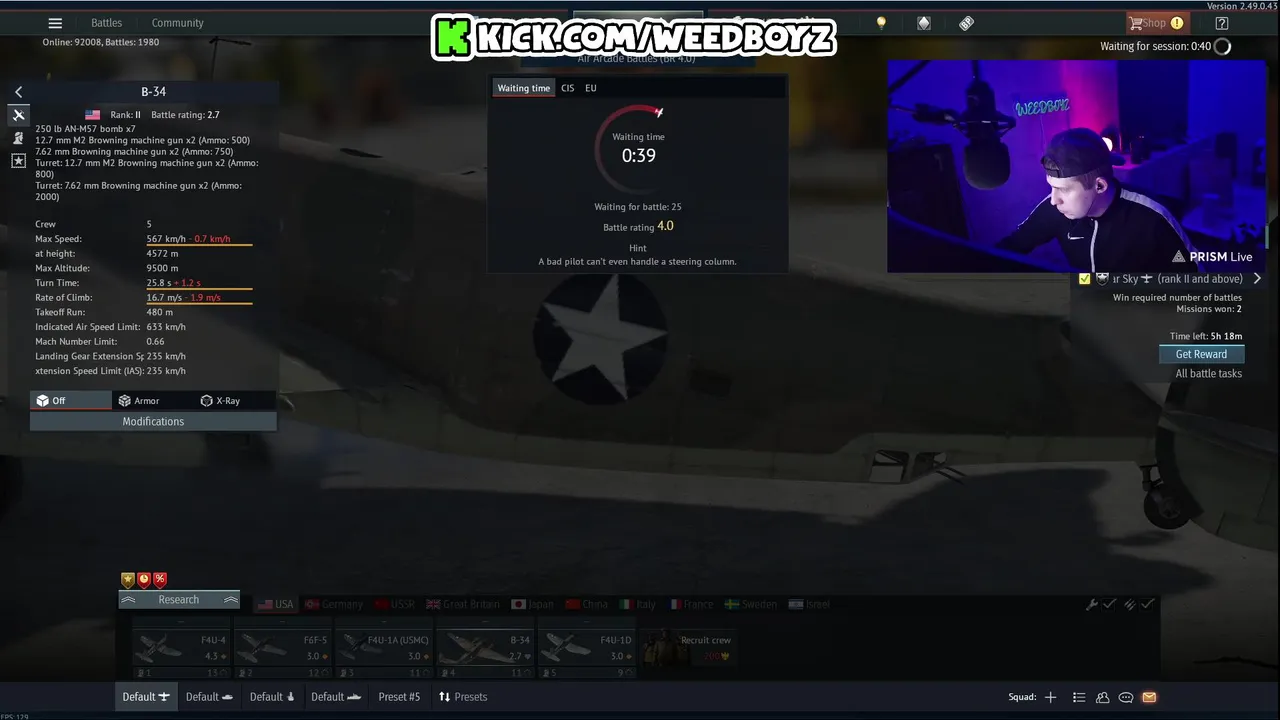Select the Default tank preset
This screenshot has height=720, width=1280.
210,697
